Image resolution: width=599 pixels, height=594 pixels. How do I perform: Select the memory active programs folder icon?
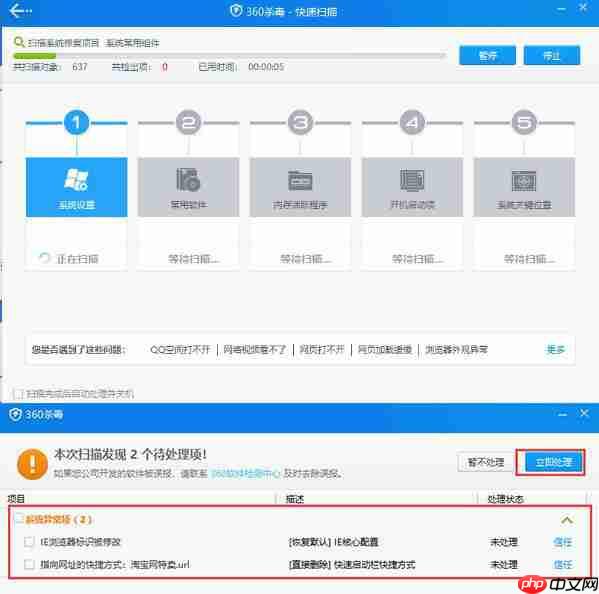[x=300, y=180]
